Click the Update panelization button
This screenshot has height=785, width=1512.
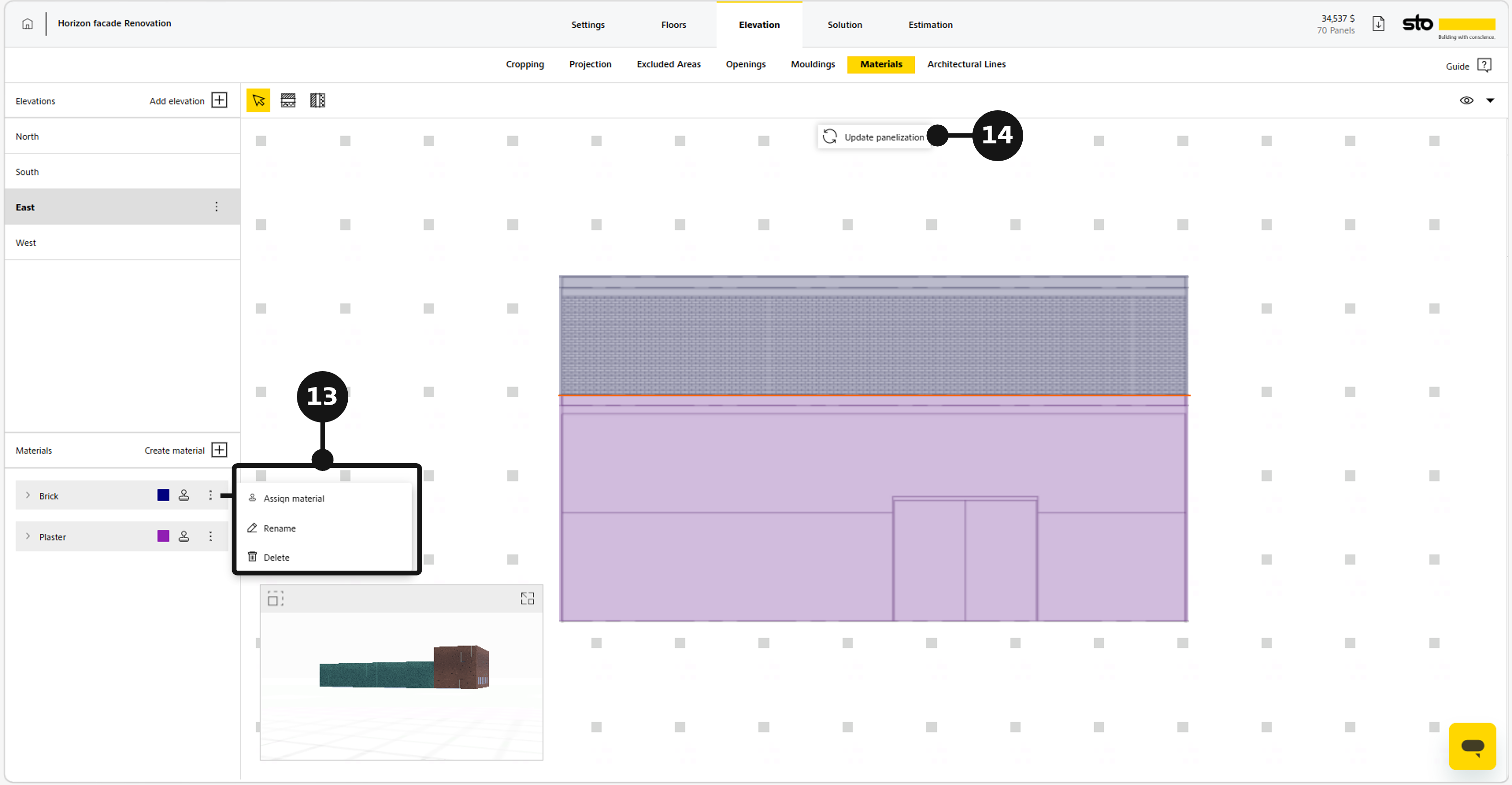tap(874, 137)
